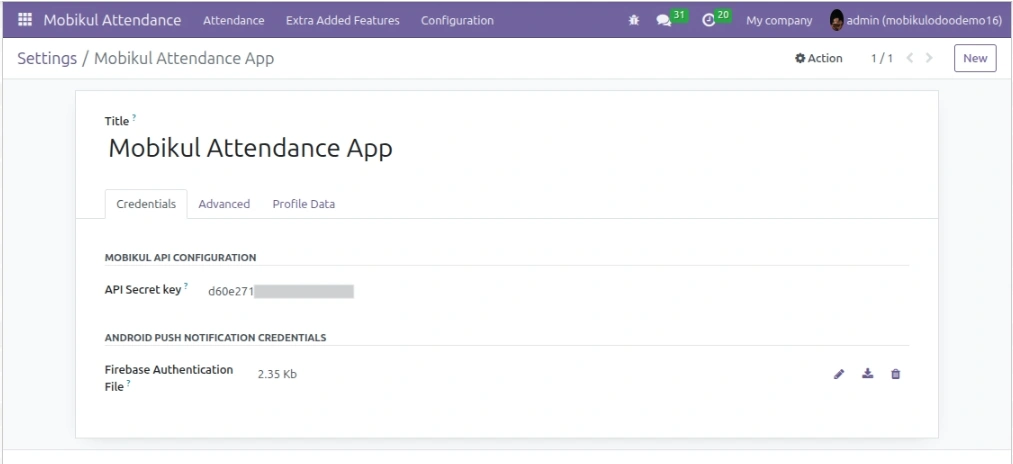
Task: Click the Firebase Authentication File help mark
Action: (x=129, y=383)
